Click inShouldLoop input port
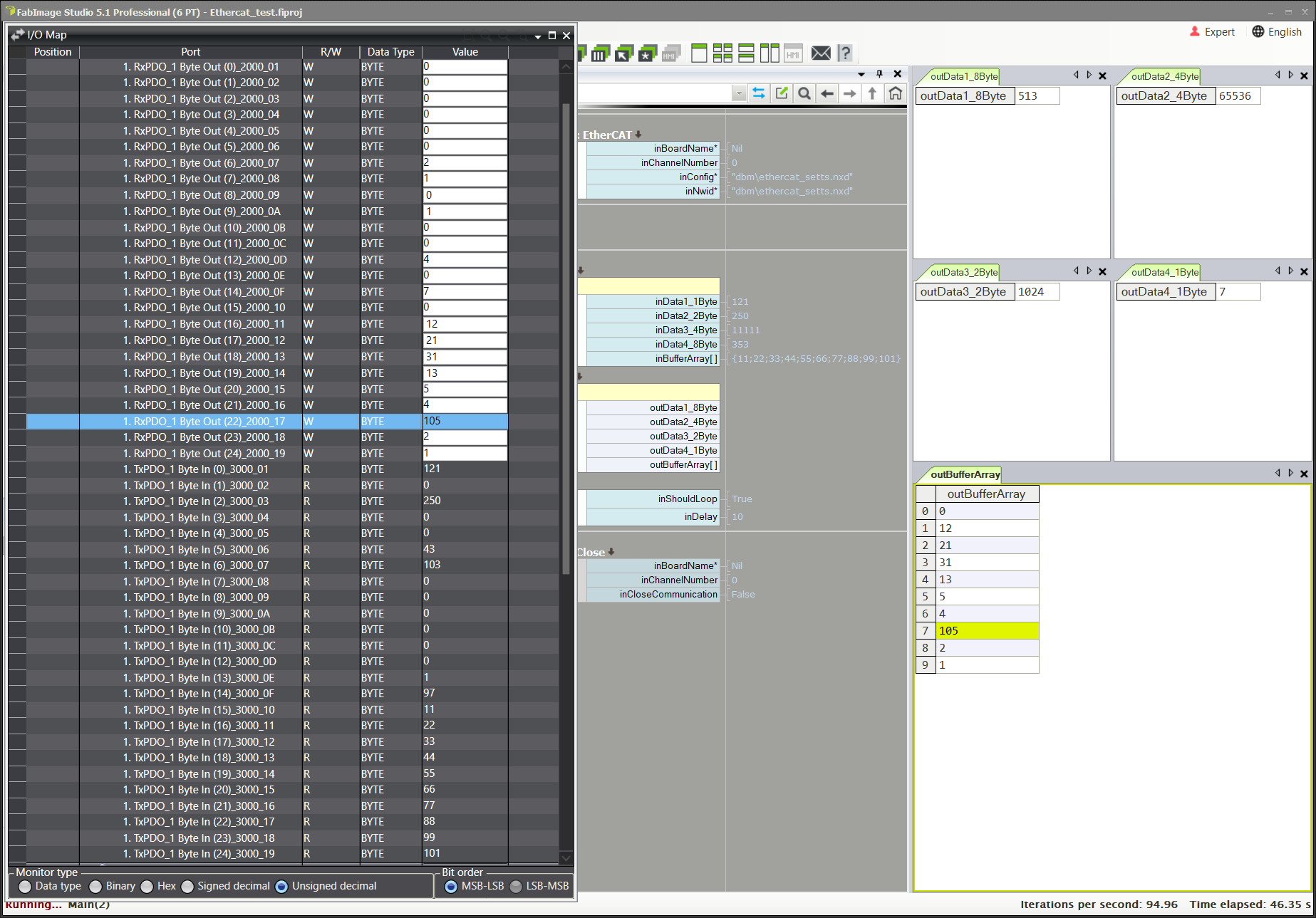Screen dimensions: 1316x918 [x=653, y=499]
